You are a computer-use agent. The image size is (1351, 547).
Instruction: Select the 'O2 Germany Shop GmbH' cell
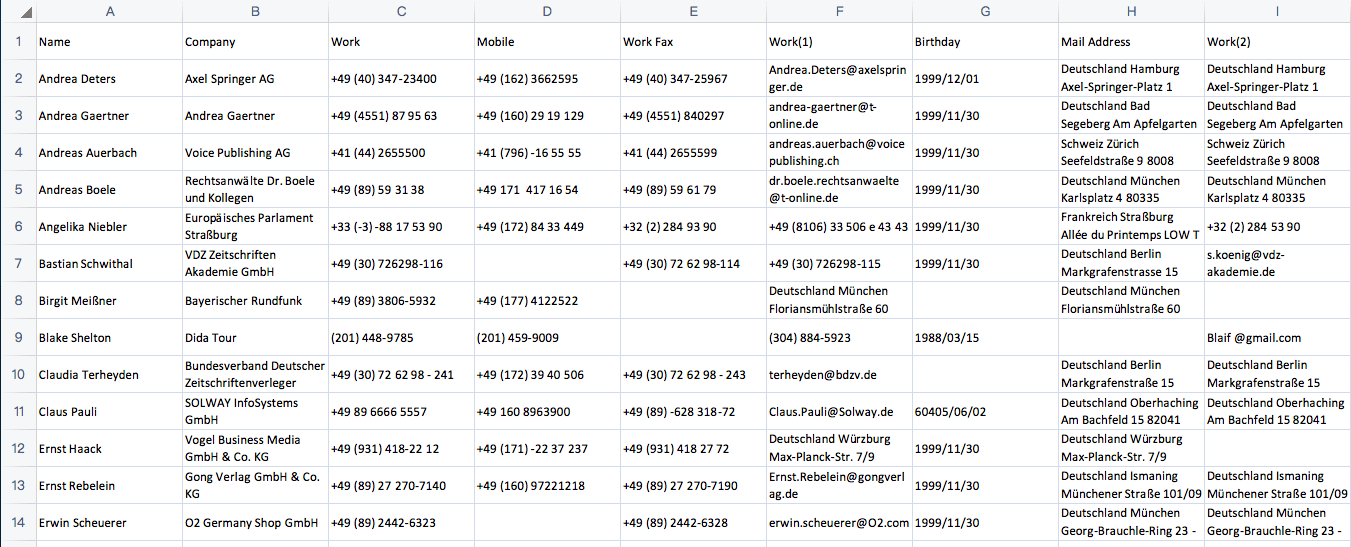coord(255,523)
